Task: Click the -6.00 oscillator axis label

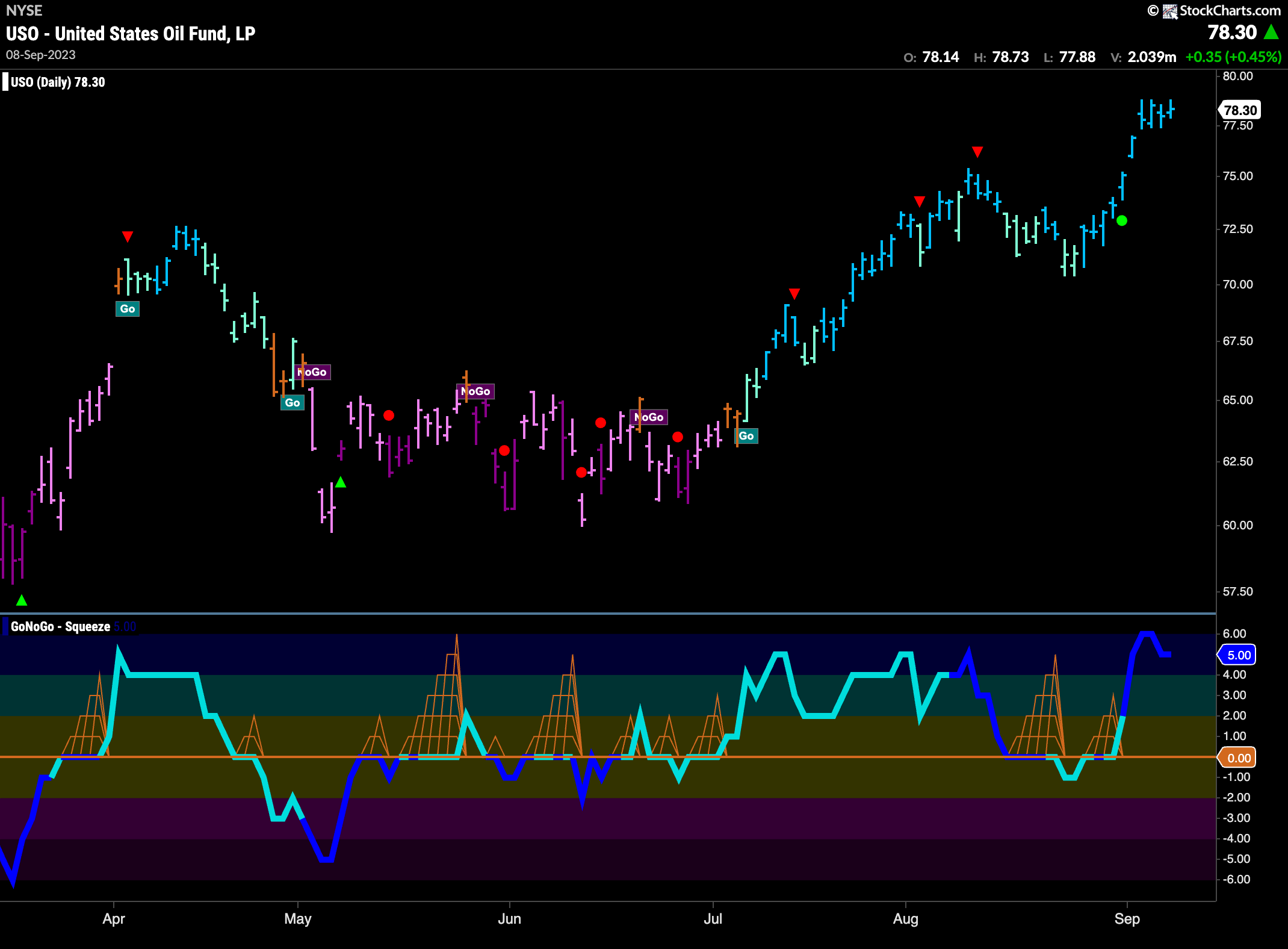Action: 1236,879
